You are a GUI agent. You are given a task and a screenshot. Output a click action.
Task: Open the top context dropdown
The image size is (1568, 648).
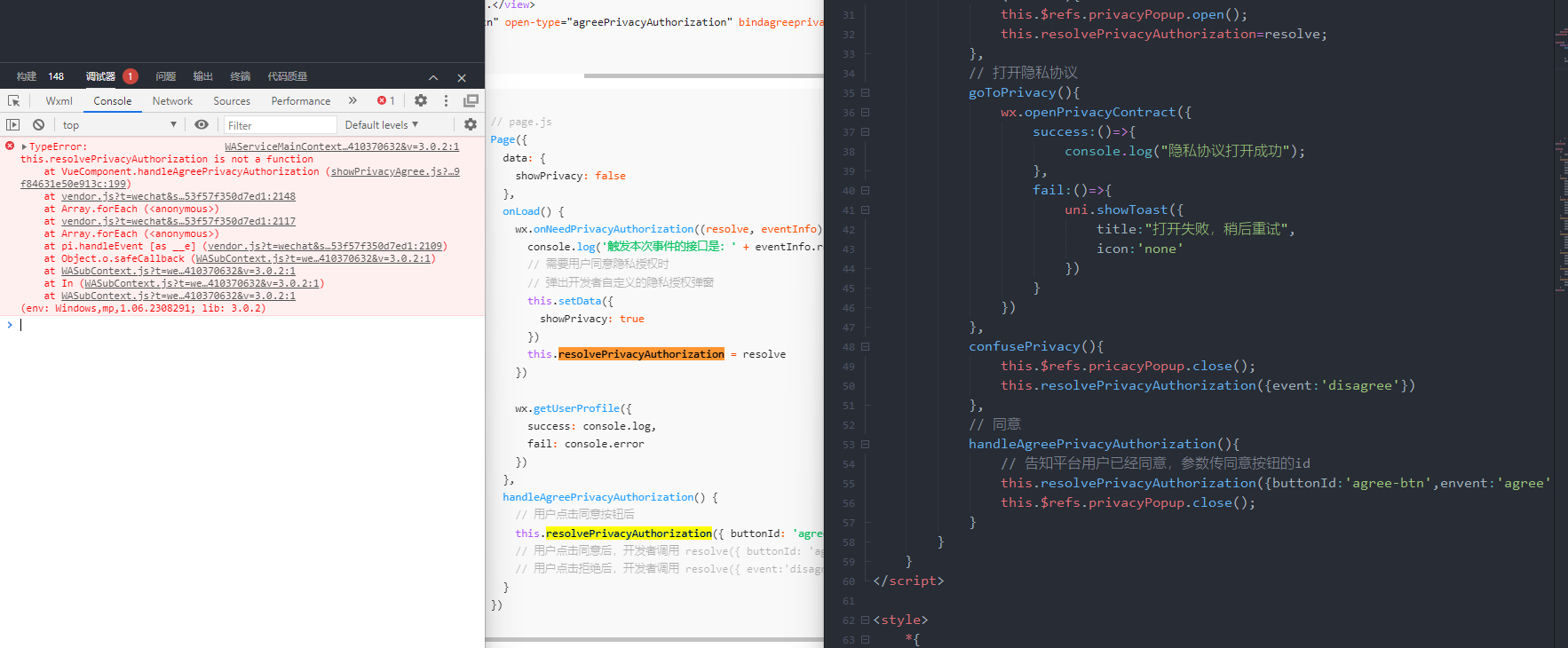click(120, 125)
